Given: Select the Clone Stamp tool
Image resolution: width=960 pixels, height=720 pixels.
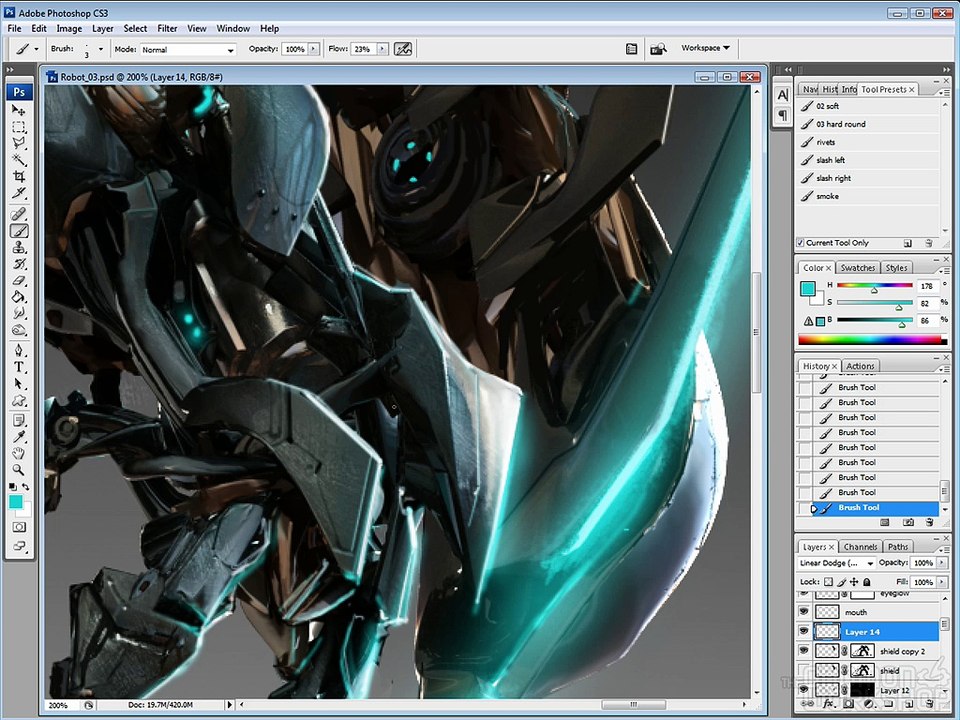Looking at the screenshot, I should 19,247.
